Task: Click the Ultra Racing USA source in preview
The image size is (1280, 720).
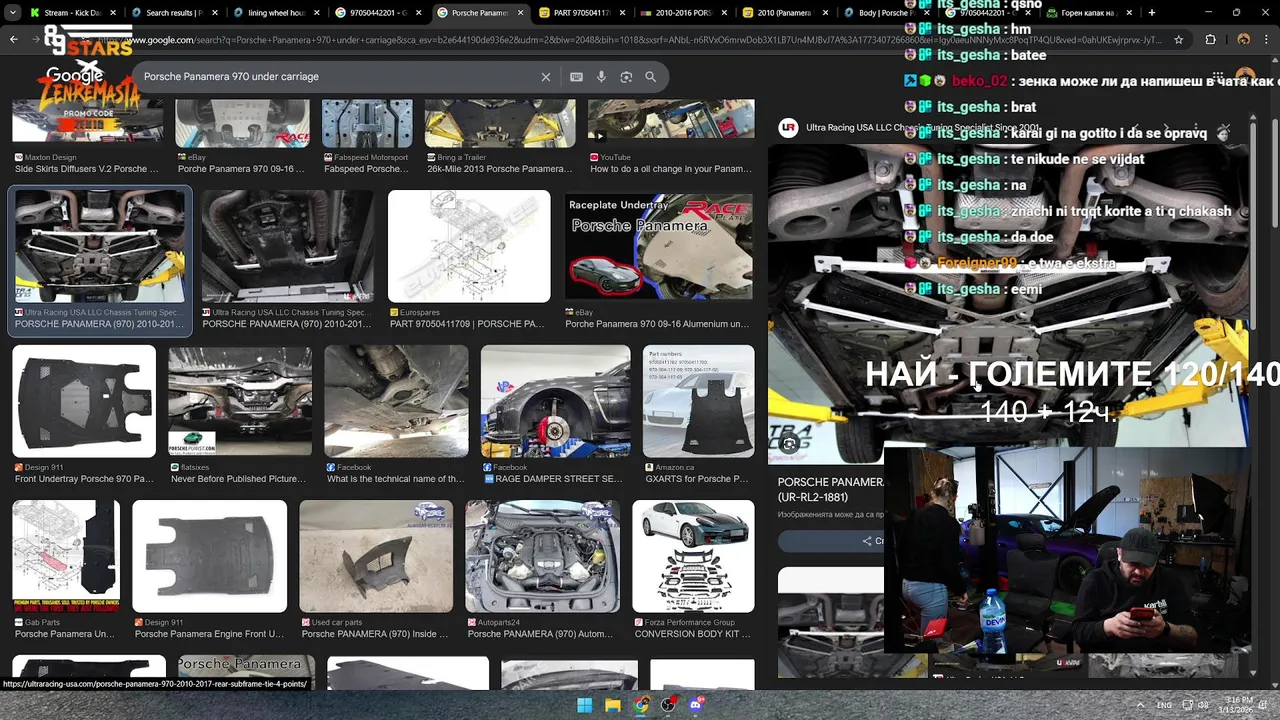Action: (908, 128)
